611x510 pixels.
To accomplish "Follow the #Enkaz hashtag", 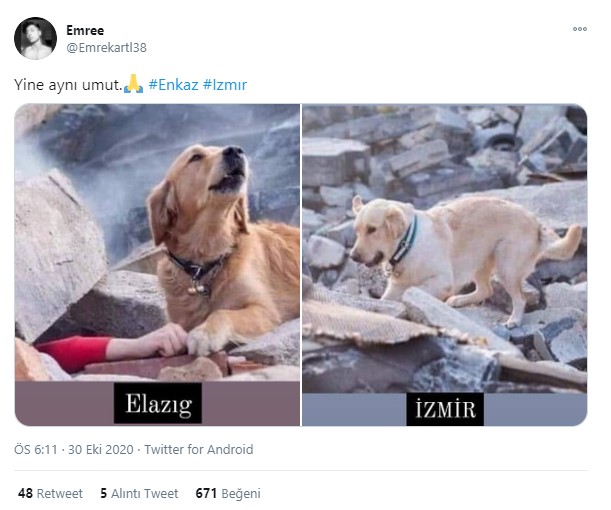I will pos(173,85).
